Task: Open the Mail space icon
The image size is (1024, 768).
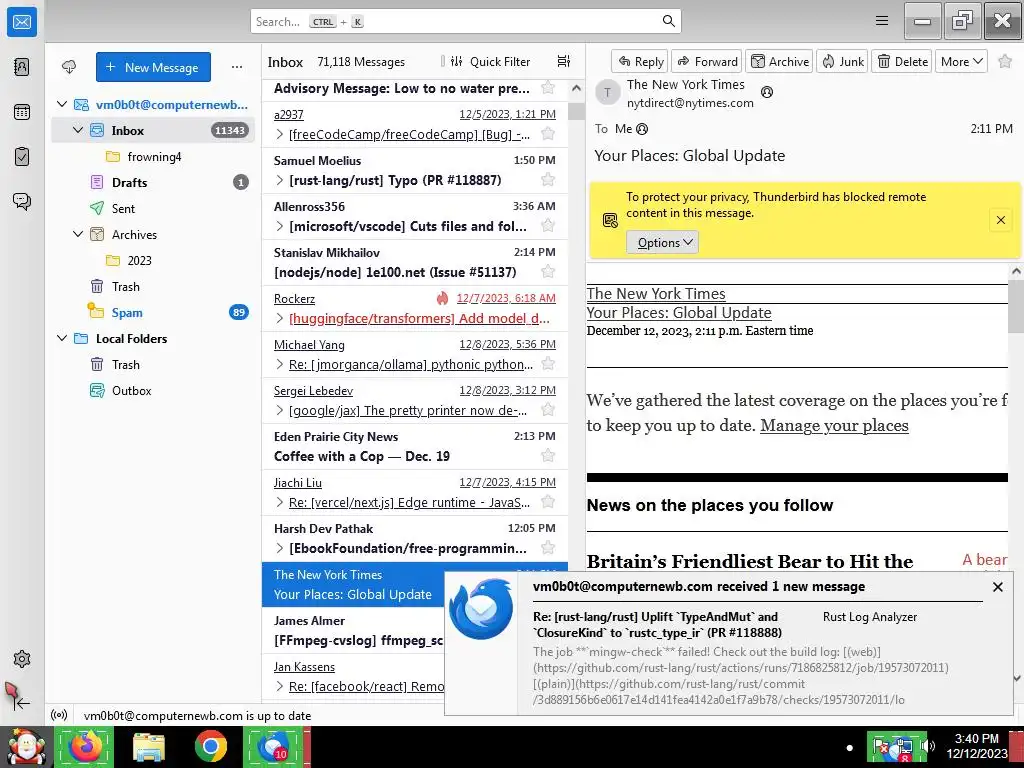Action: 22,22
